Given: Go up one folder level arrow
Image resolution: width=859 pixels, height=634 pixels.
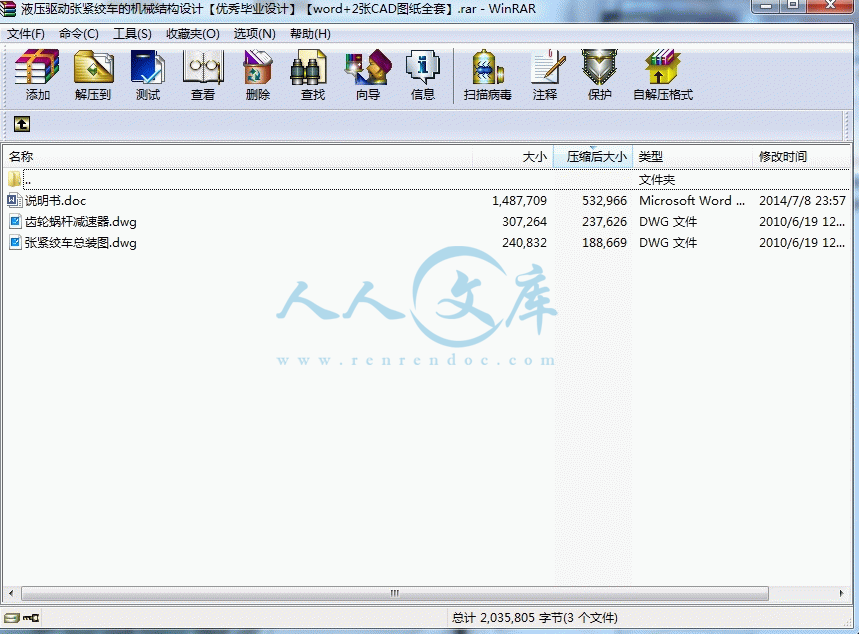Looking at the screenshot, I should [22, 124].
